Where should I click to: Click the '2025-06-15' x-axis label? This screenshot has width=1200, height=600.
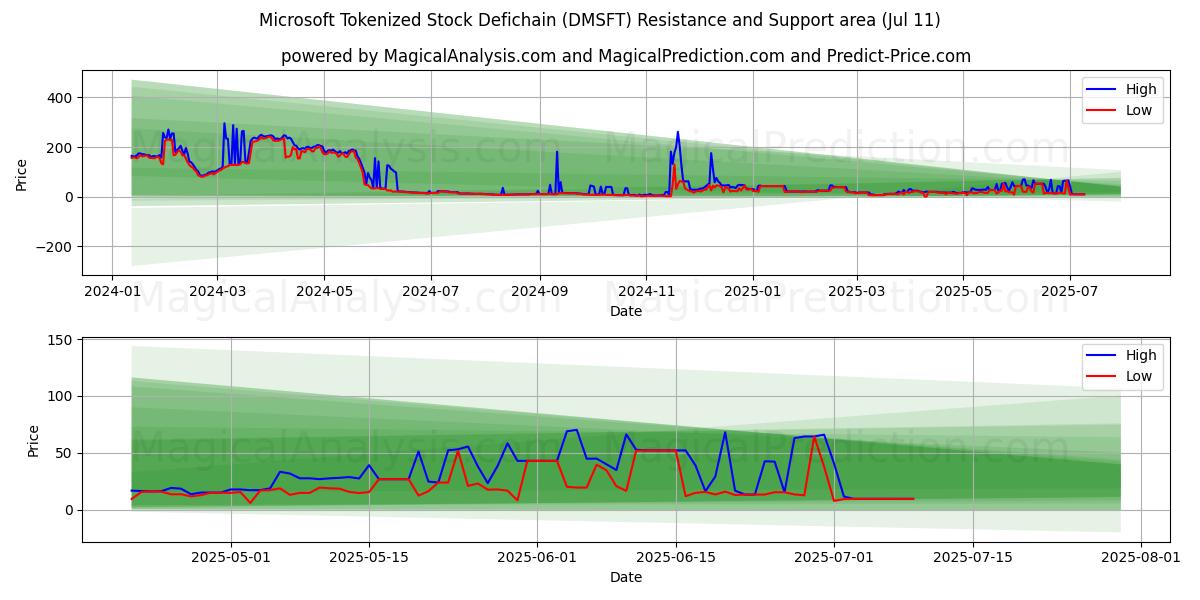pyautogui.click(x=676, y=557)
